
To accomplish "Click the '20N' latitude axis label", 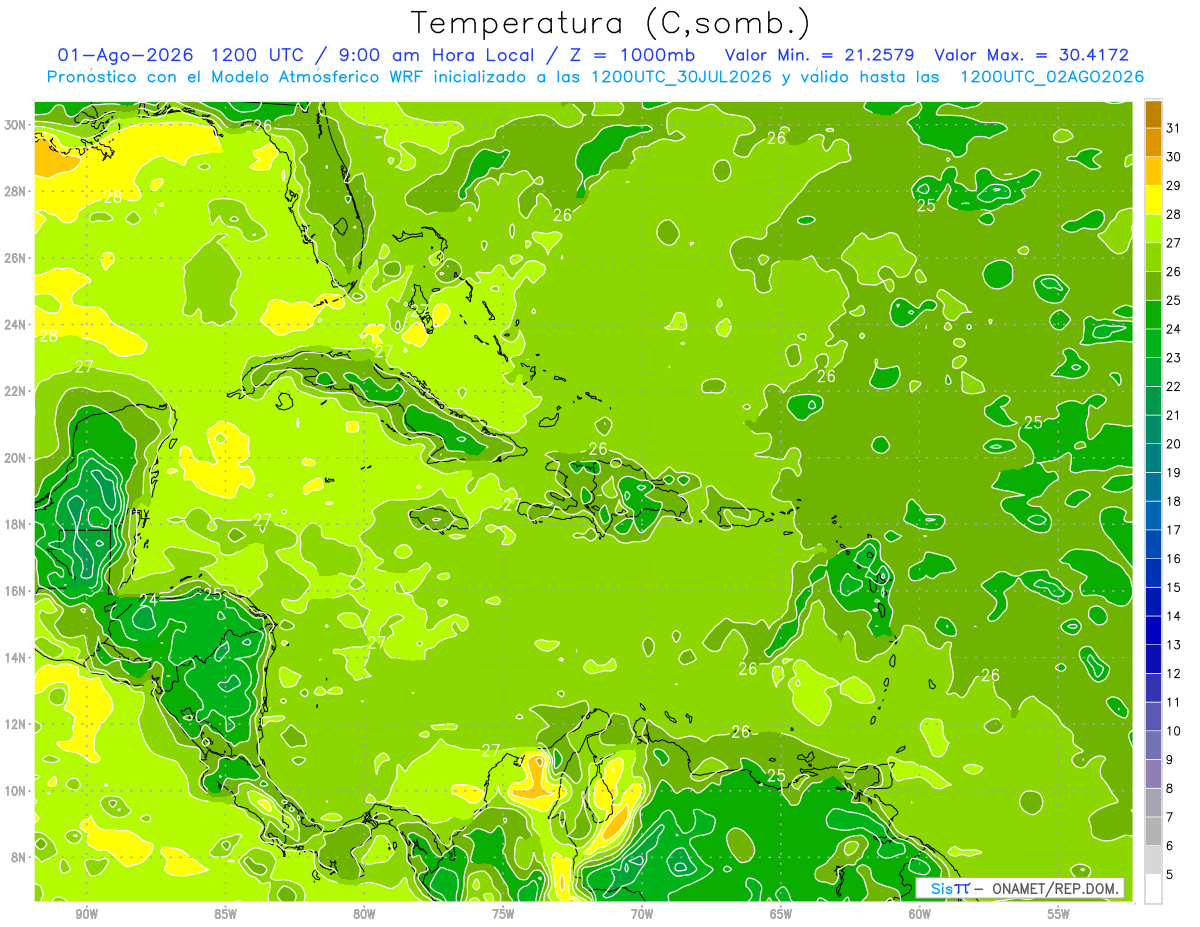I will point(16,458).
